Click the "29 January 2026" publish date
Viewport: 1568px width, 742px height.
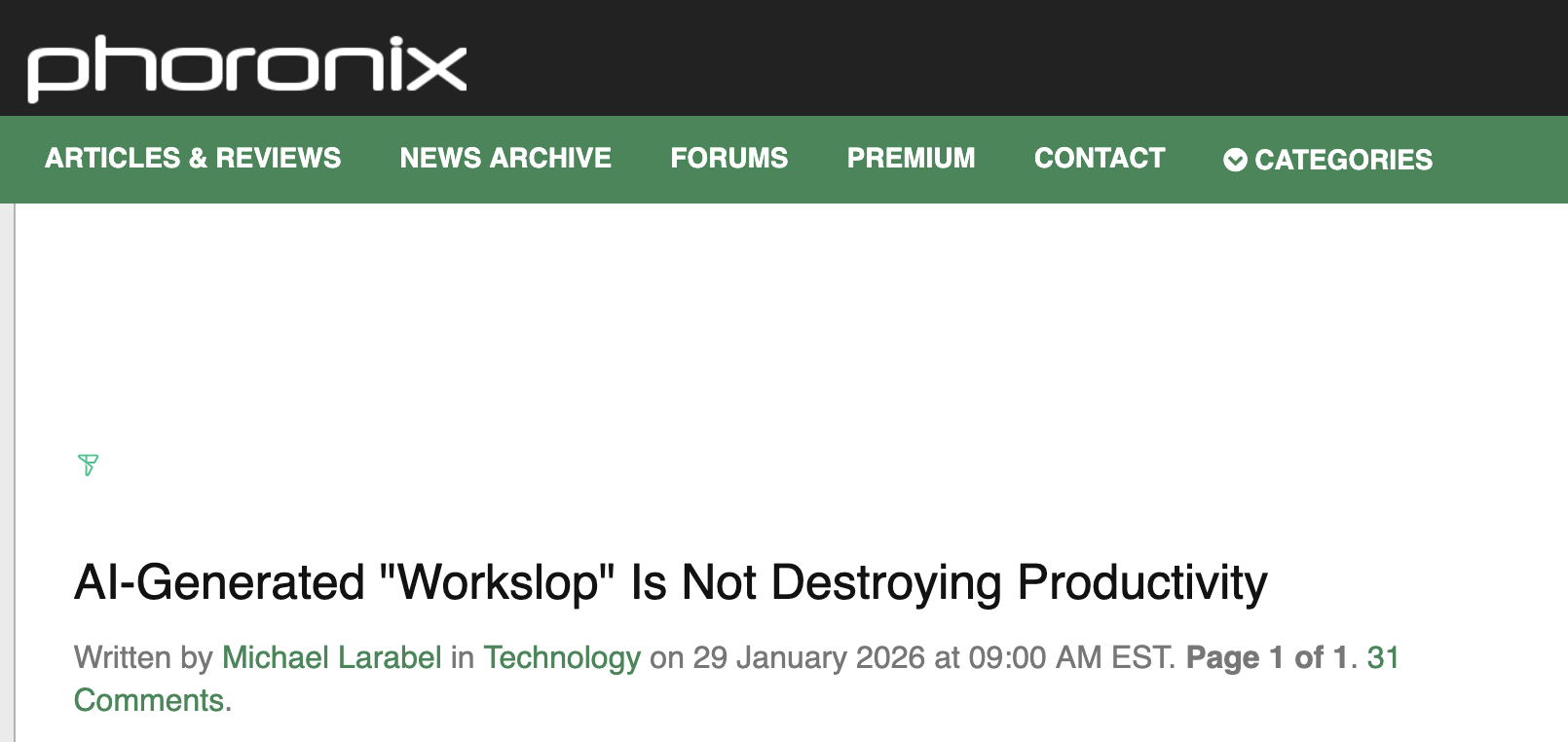pyautogui.click(x=809, y=657)
